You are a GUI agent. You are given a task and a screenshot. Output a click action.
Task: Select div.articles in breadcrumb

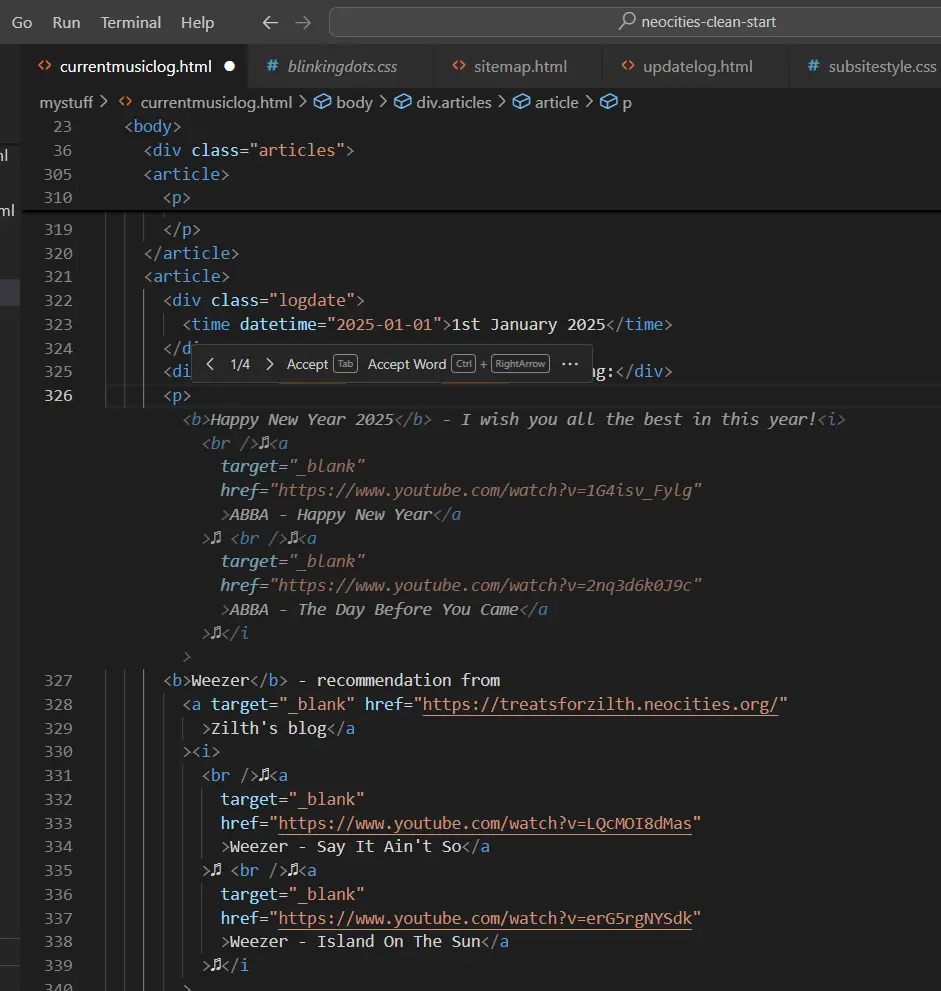coord(453,102)
